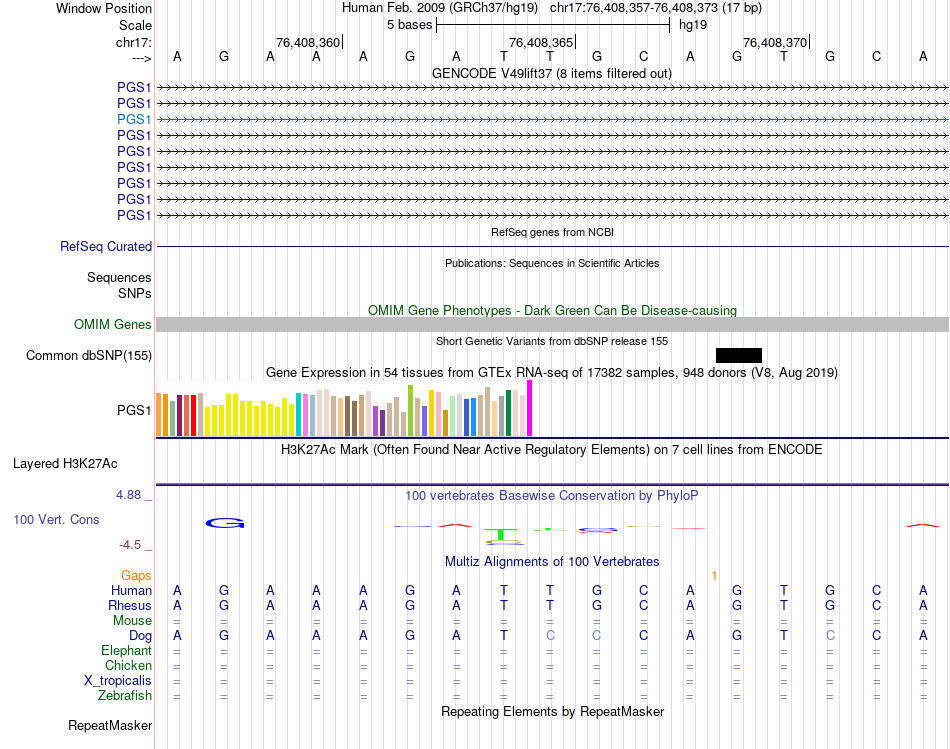
Task: Click the SNPs track label
Action: tap(135, 293)
